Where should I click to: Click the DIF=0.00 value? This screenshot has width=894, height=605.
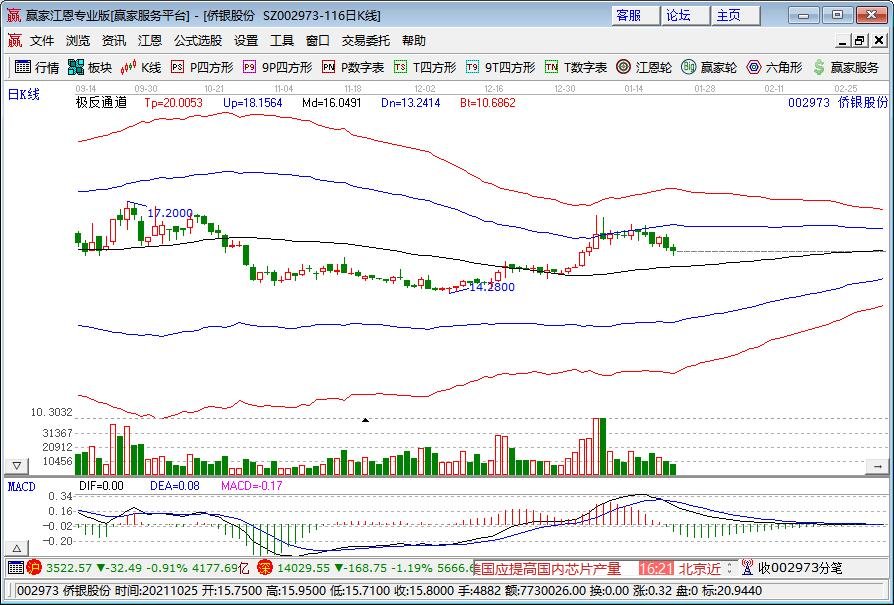101,486
